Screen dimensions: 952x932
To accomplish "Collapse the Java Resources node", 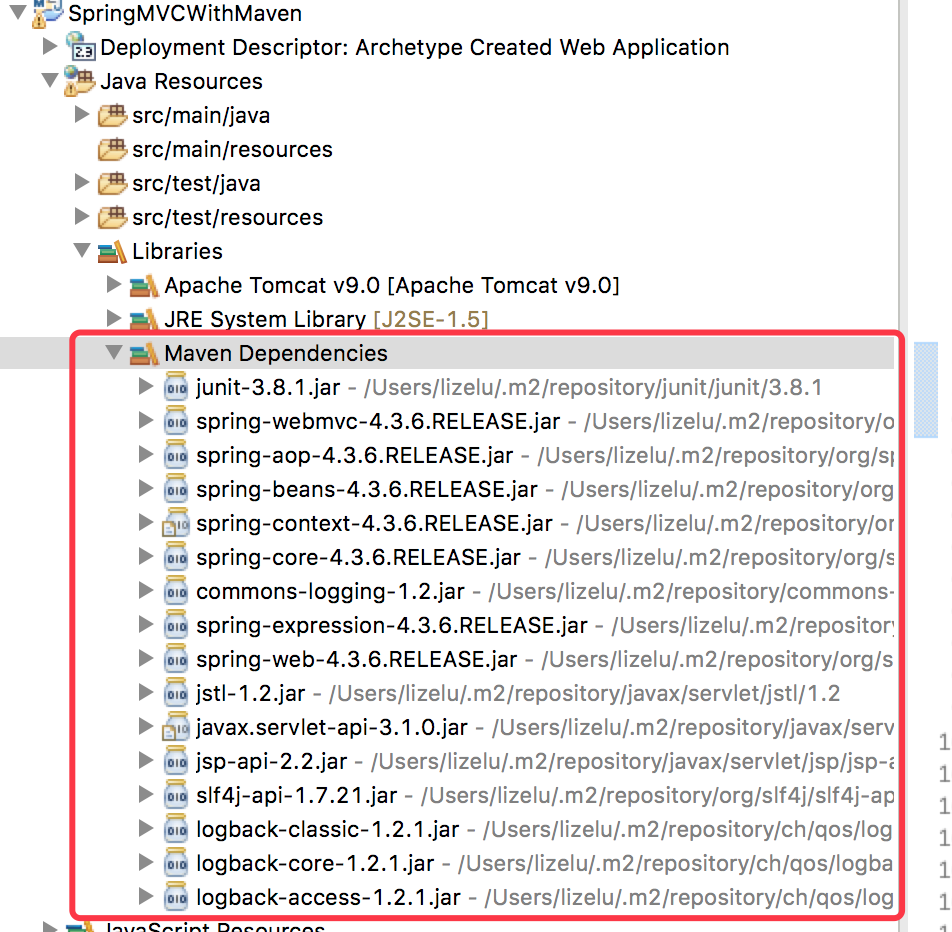I will pyautogui.click(x=49, y=81).
